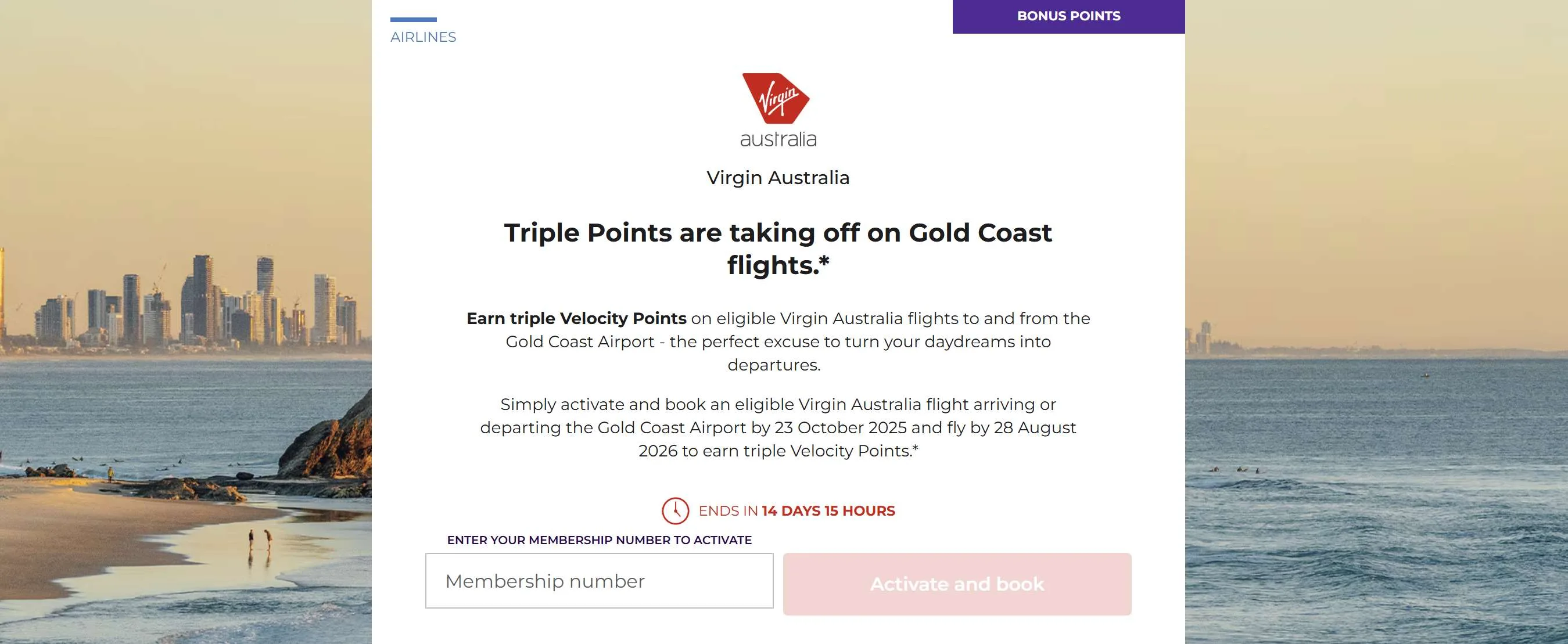
Task: Click the ocean waves photo on the right
Action: coord(1376,517)
